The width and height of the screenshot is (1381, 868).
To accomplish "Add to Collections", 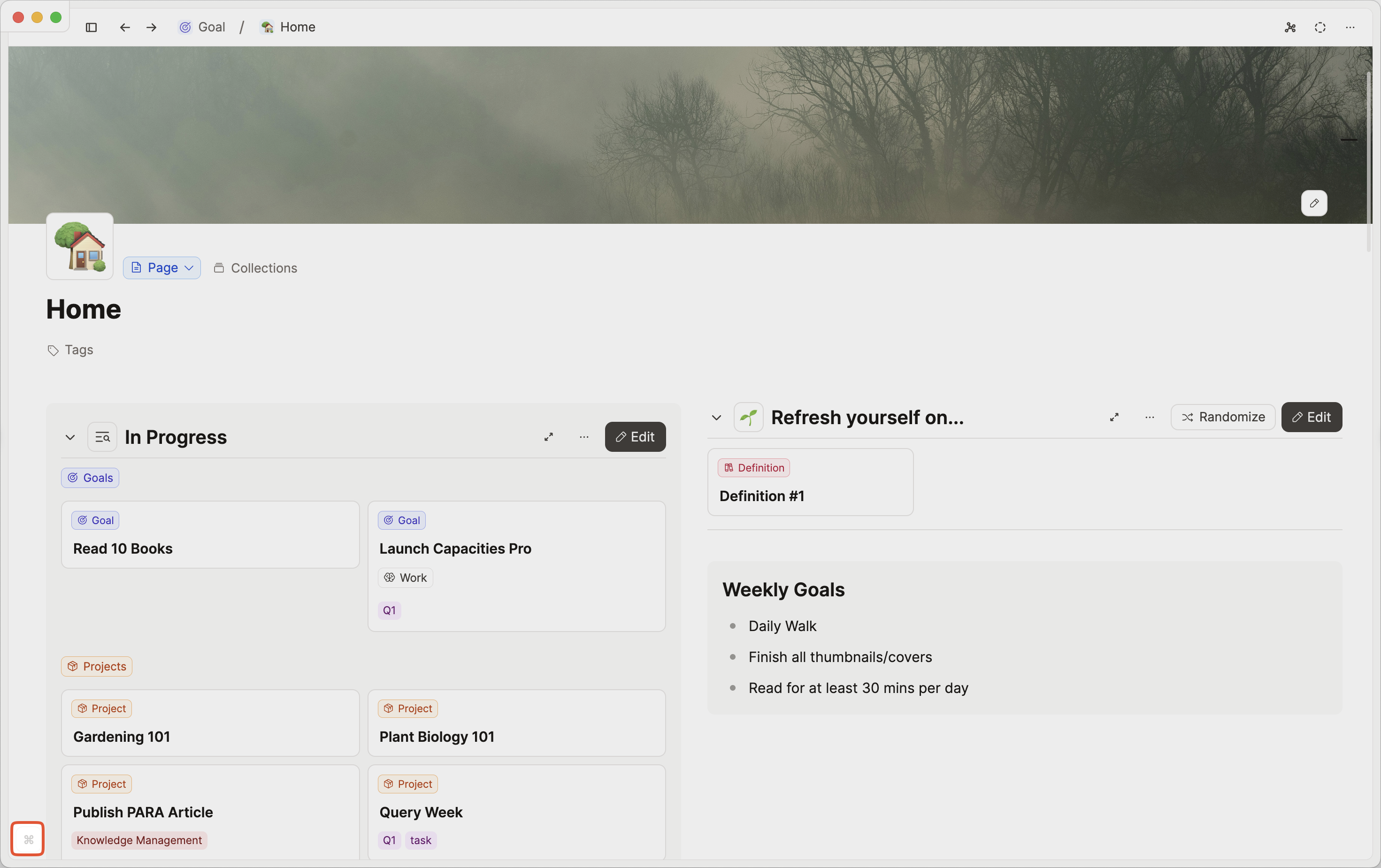I will pos(255,268).
